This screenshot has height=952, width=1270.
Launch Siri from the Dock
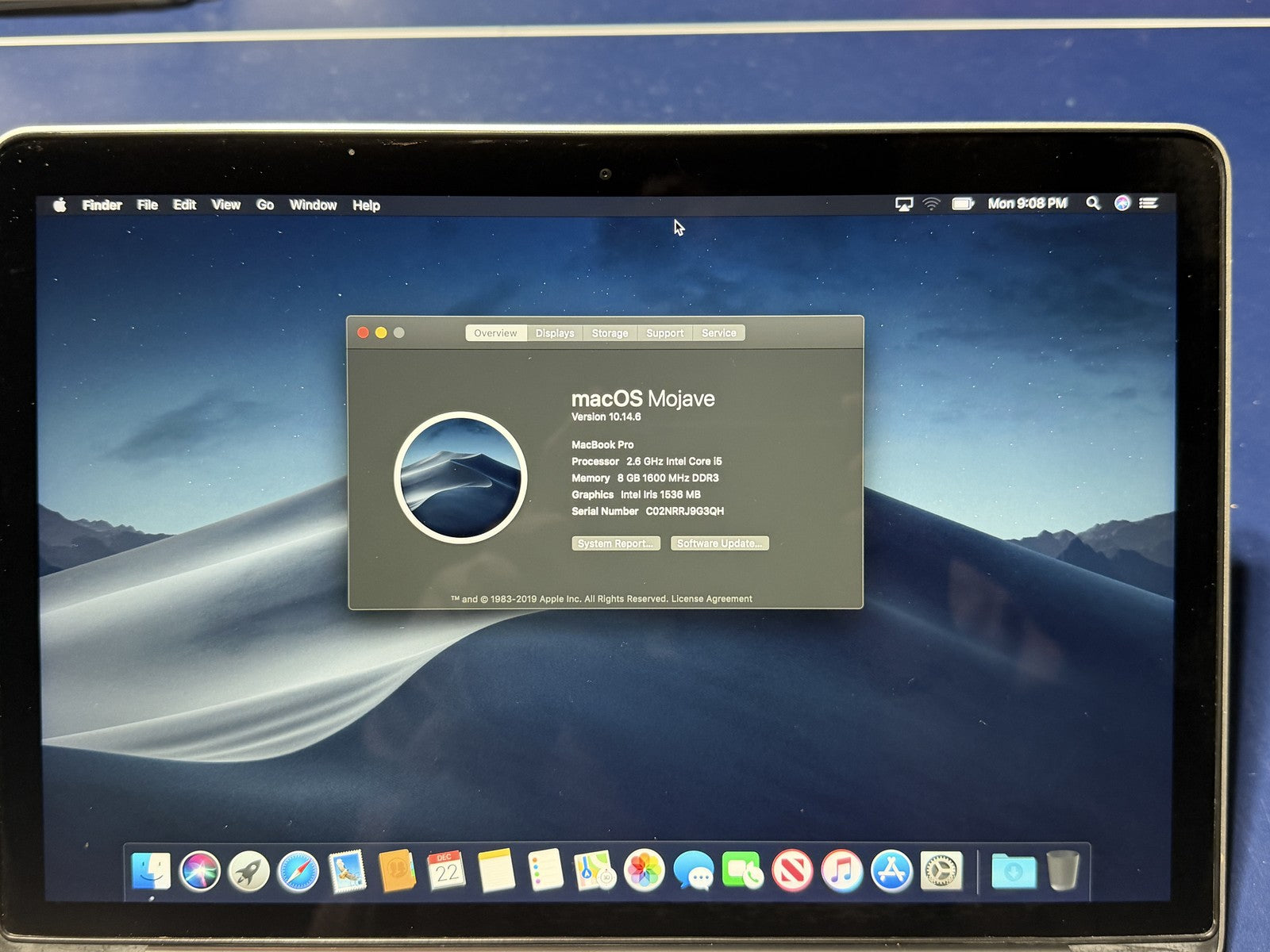coord(200,871)
